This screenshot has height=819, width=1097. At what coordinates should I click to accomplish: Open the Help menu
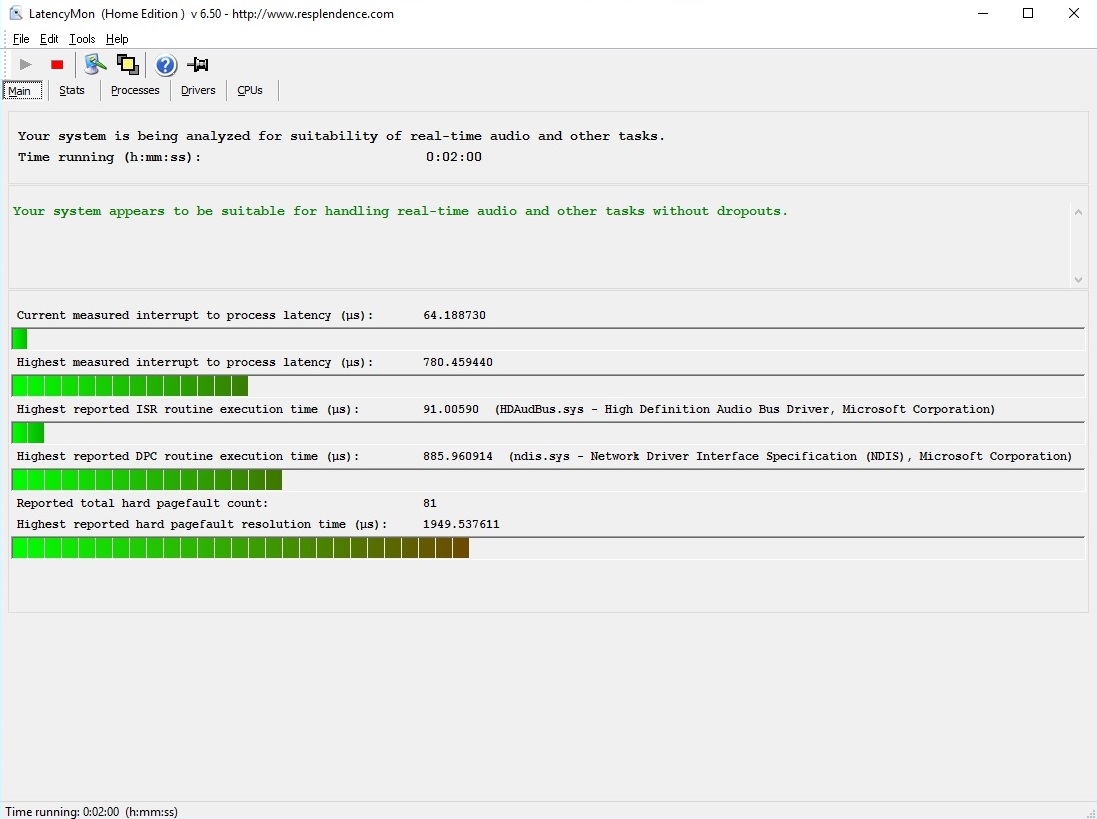(117, 39)
